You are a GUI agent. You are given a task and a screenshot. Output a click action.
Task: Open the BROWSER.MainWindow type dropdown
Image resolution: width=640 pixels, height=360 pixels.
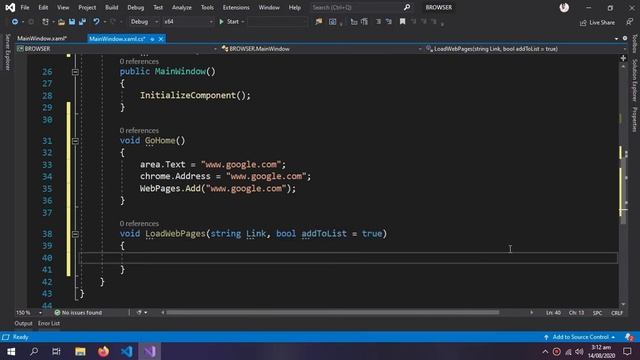click(x=321, y=49)
